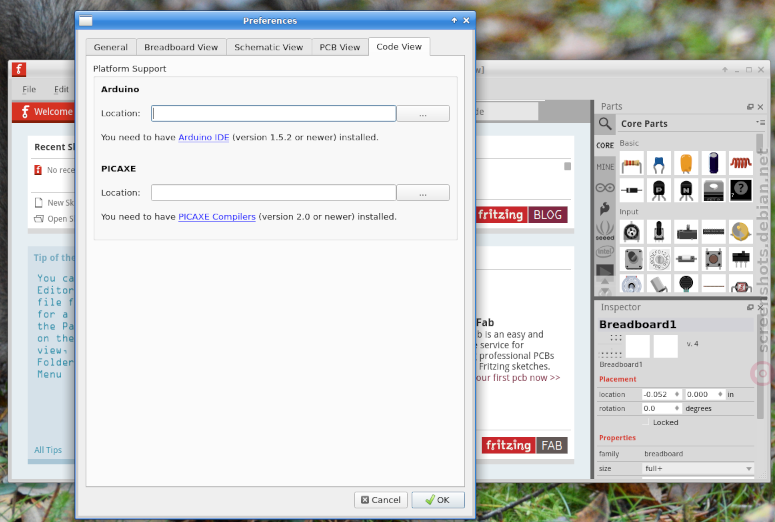Click the Welcome tab in Fritzing window
The height and width of the screenshot is (522, 775).
[43, 112]
